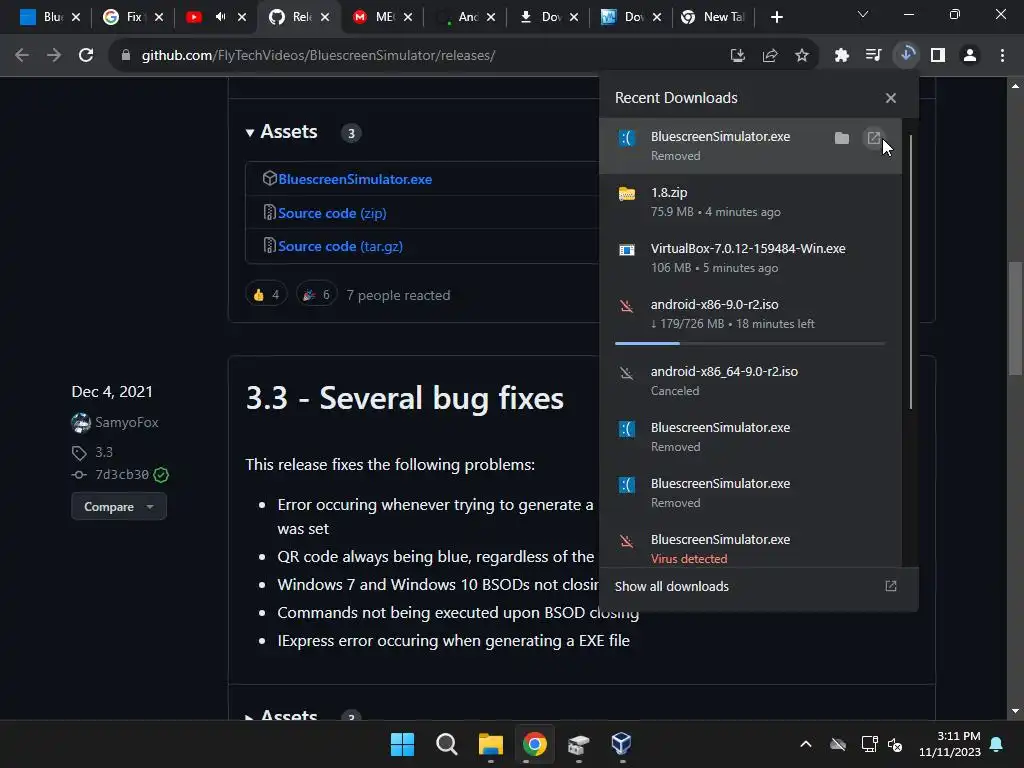Image resolution: width=1024 pixels, height=768 pixels.
Task: Click the android-x86-9.0-r2.iso download progress bar
Action: point(750,343)
